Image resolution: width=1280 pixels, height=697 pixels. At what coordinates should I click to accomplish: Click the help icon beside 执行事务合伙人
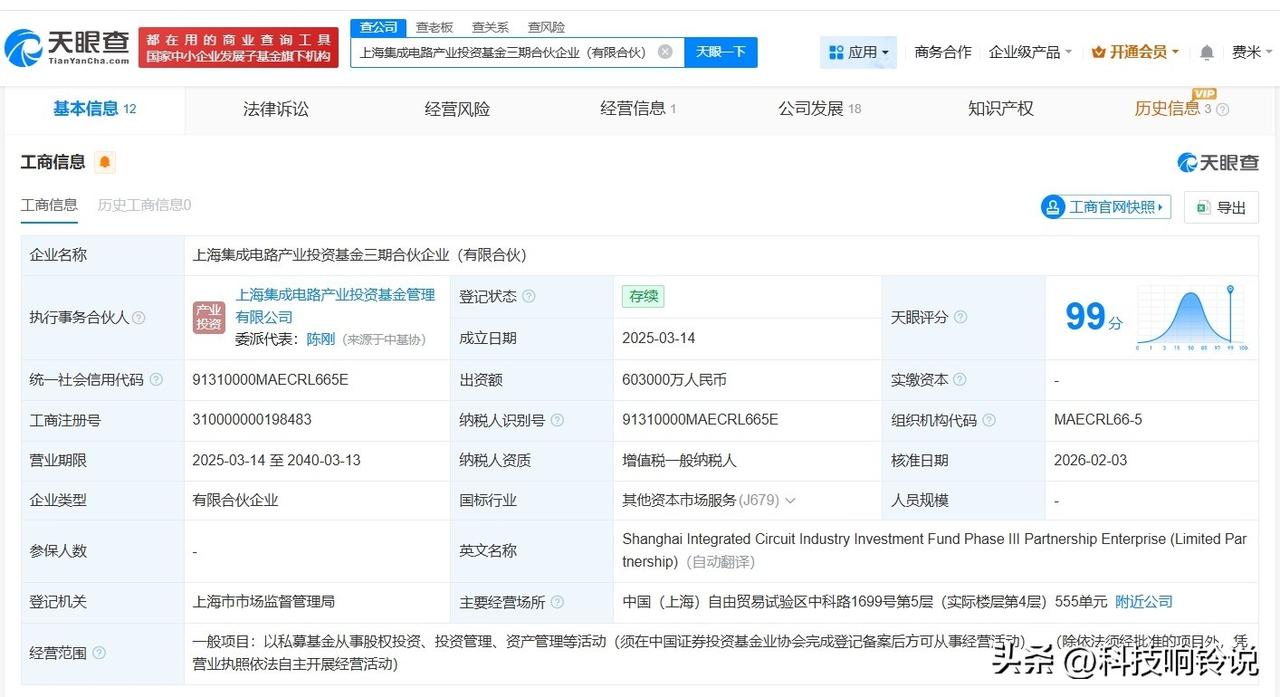tap(139, 317)
